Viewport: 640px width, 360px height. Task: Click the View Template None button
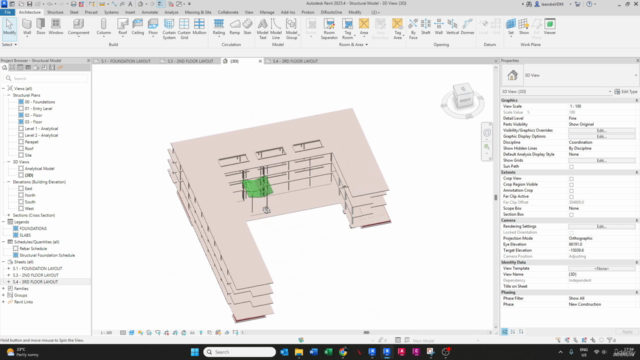[602, 269]
